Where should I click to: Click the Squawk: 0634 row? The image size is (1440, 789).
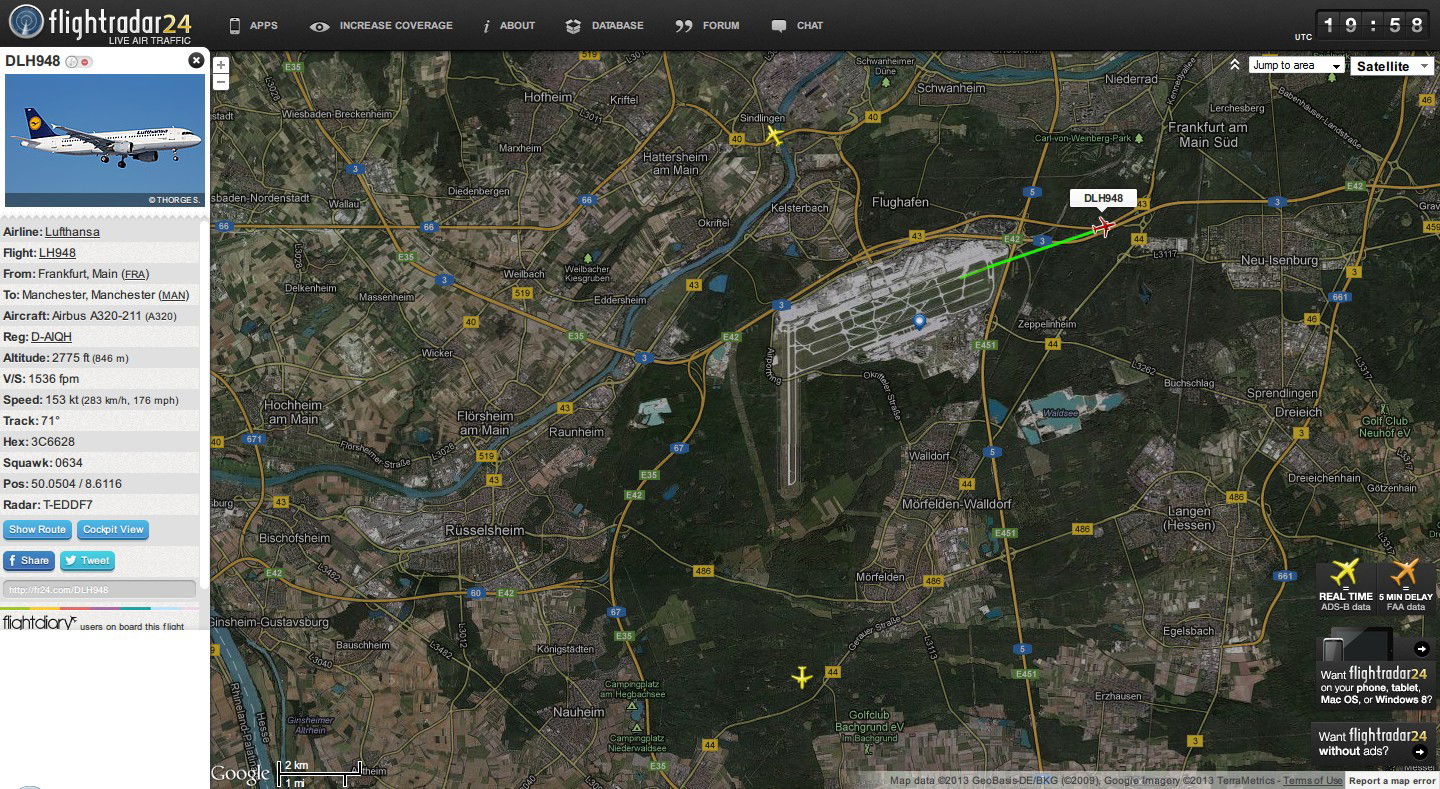(x=100, y=463)
